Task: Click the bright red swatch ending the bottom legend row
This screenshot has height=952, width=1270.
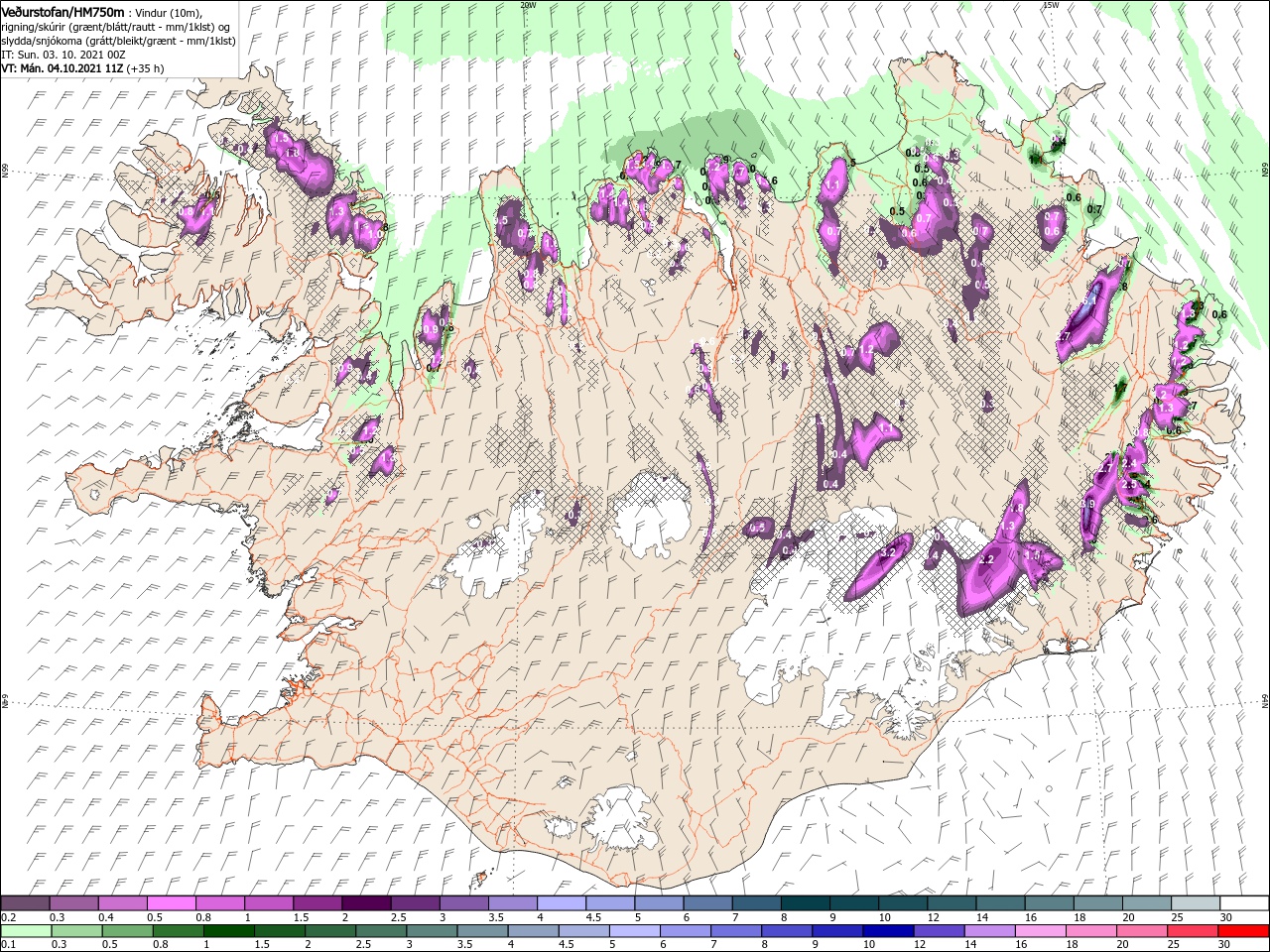Action: click(x=1243, y=931)
